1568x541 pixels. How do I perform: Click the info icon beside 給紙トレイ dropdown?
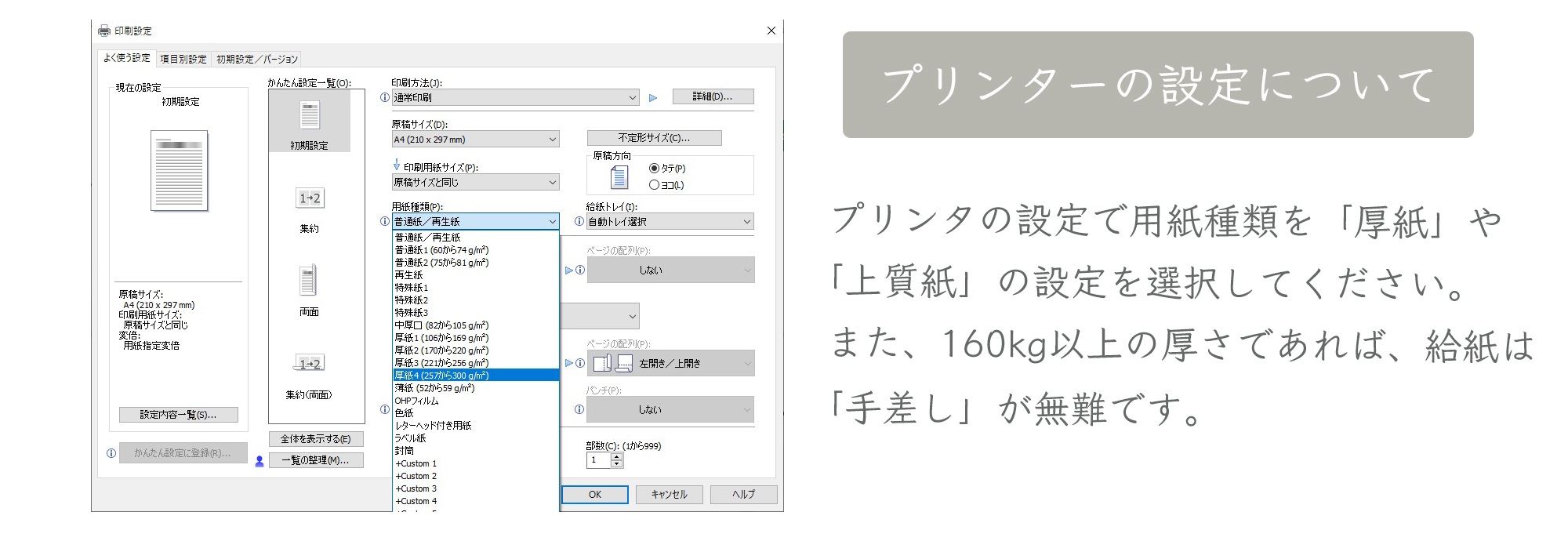pos(579,222)
